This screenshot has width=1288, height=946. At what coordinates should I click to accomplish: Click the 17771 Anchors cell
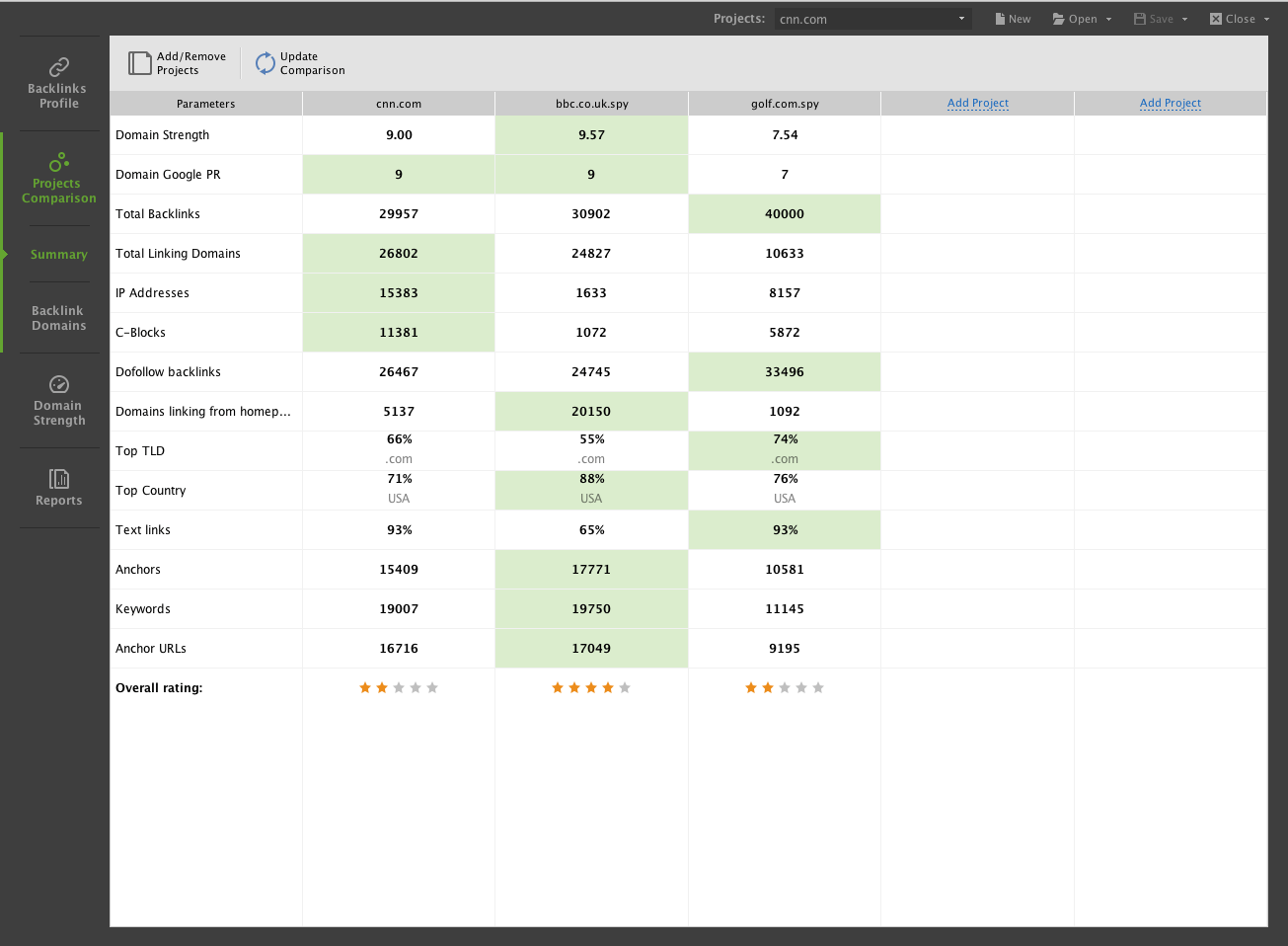coord(592,570)
